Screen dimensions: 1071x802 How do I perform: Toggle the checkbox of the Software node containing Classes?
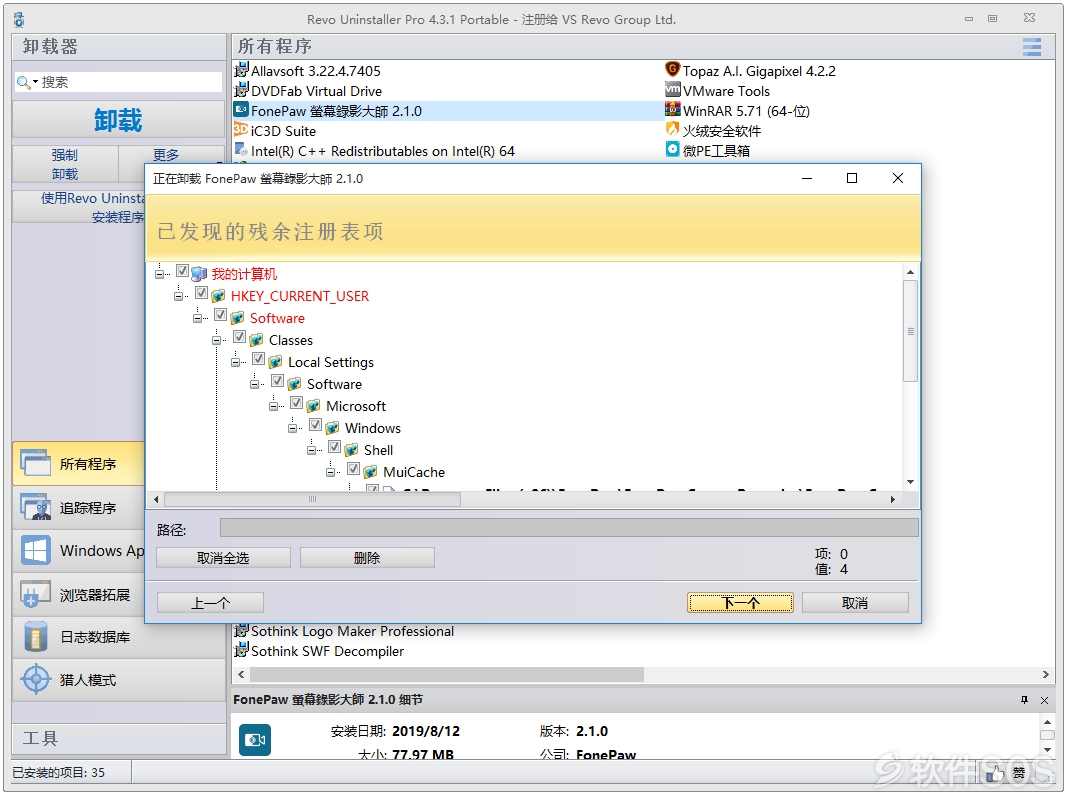tap(220, 314)
